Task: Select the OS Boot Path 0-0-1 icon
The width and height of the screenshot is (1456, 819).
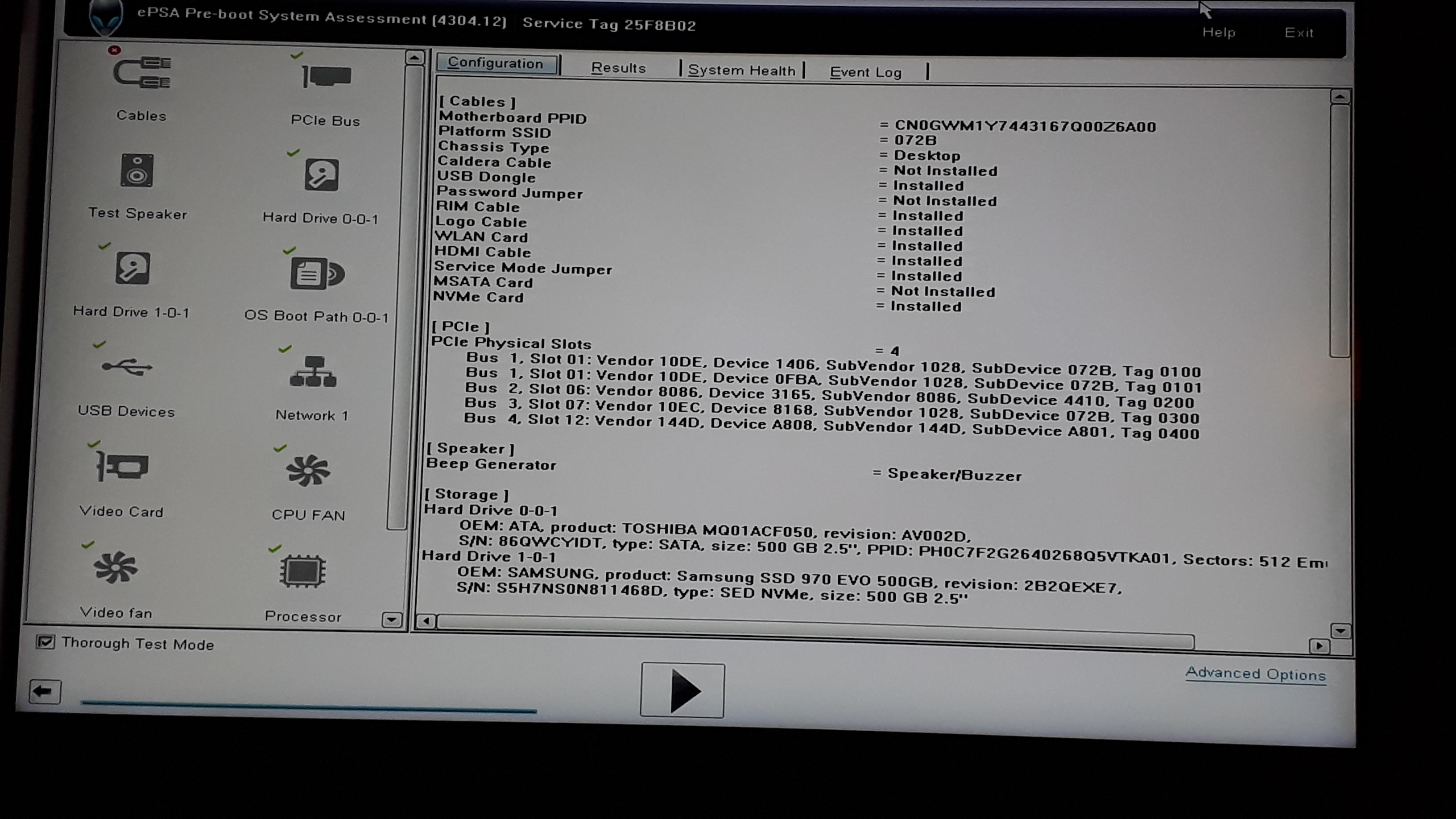Action: [x=317, y=273]
